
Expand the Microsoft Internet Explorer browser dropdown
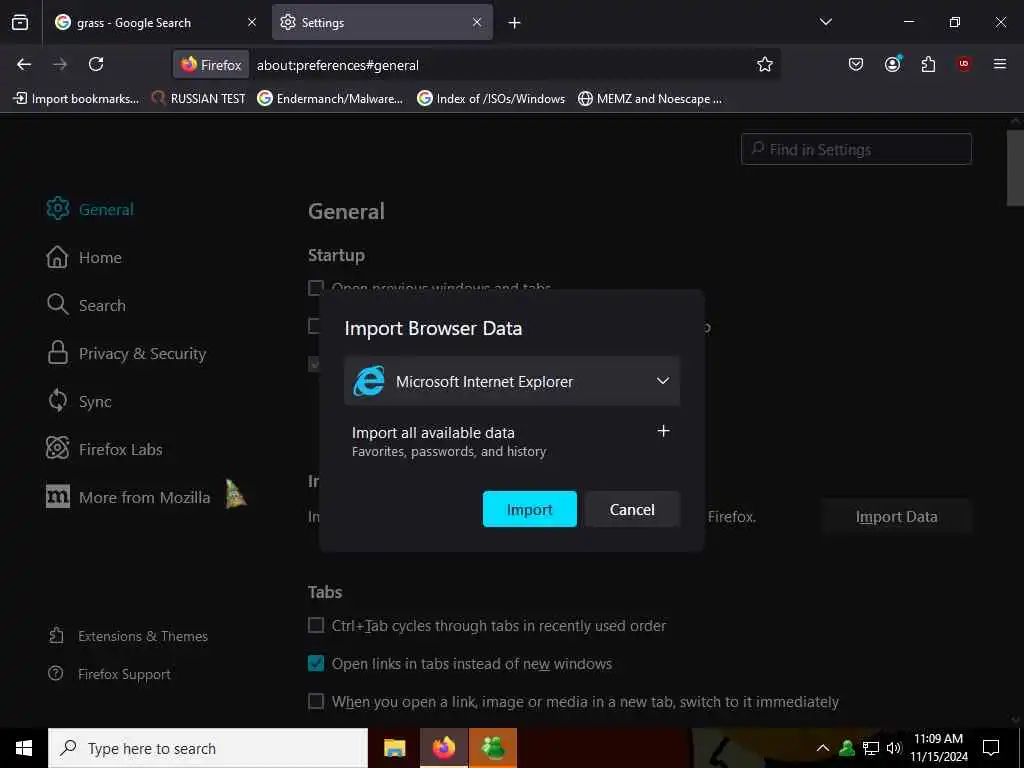(x=512, y=381)
